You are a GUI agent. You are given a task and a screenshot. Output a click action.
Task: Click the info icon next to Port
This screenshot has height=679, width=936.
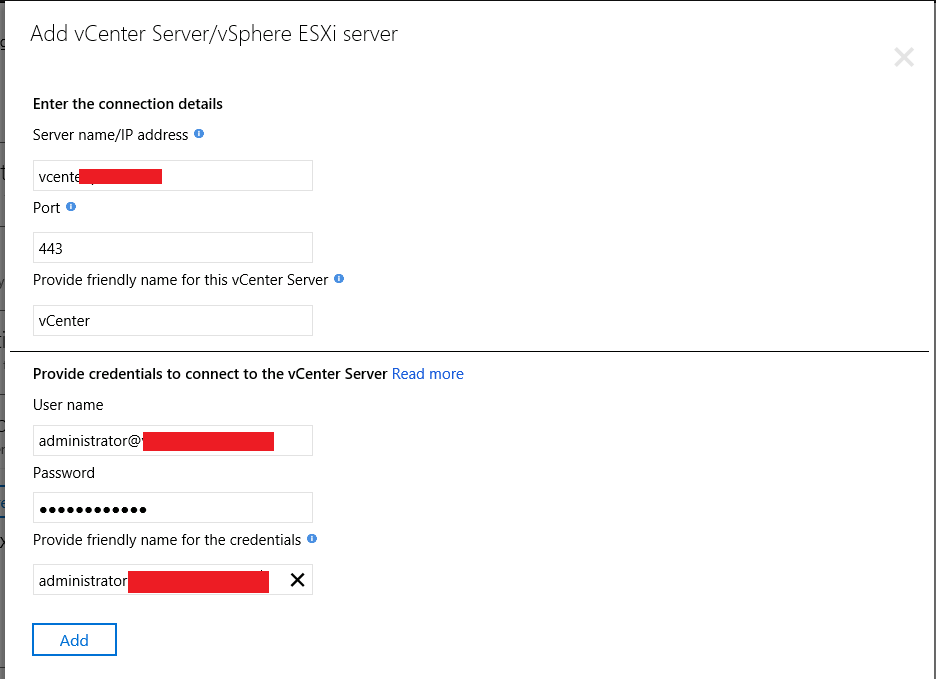click(x=71, y=207)
